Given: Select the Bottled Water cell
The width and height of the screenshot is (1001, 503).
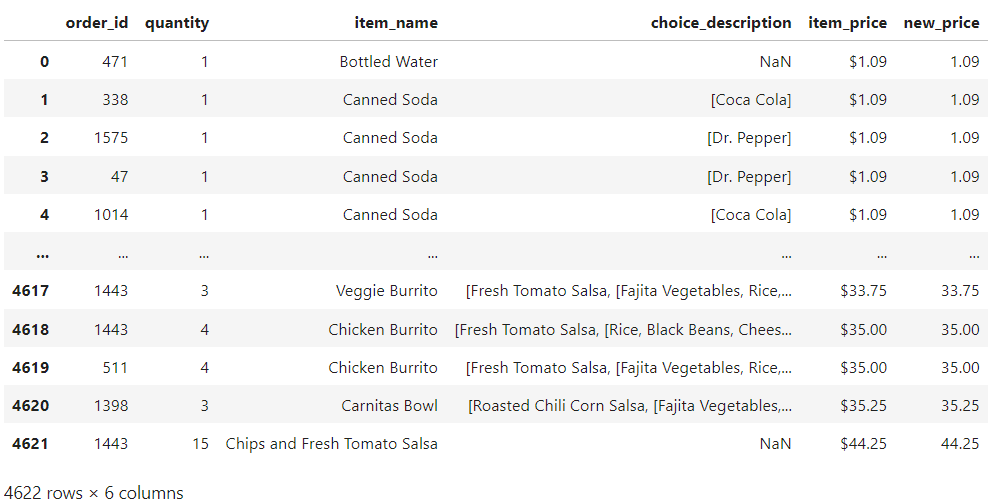Looking at the screenshot, I should (388, 62).
